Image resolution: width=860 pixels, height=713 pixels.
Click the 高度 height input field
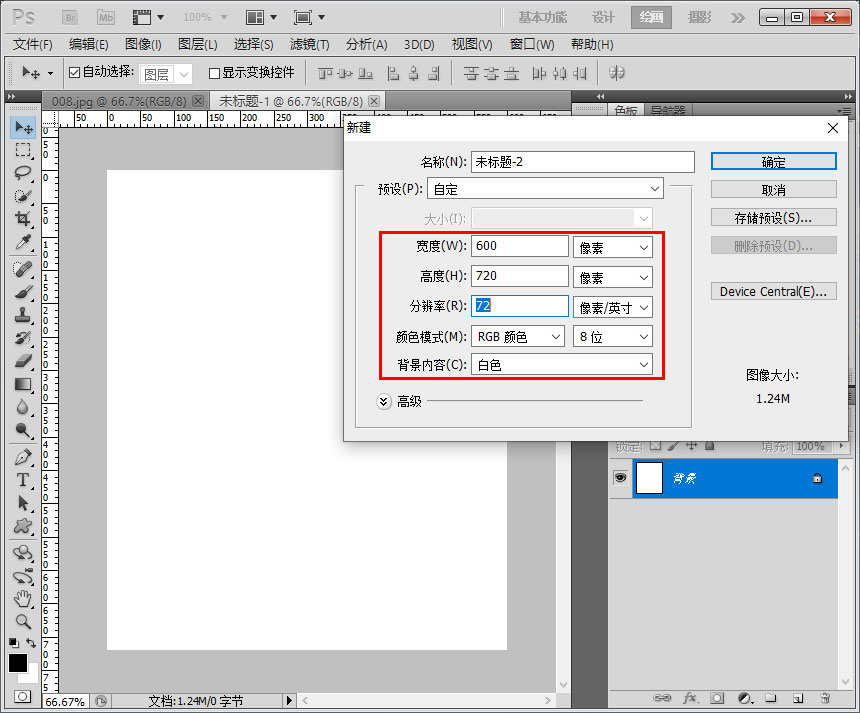(x=519, y=276)
